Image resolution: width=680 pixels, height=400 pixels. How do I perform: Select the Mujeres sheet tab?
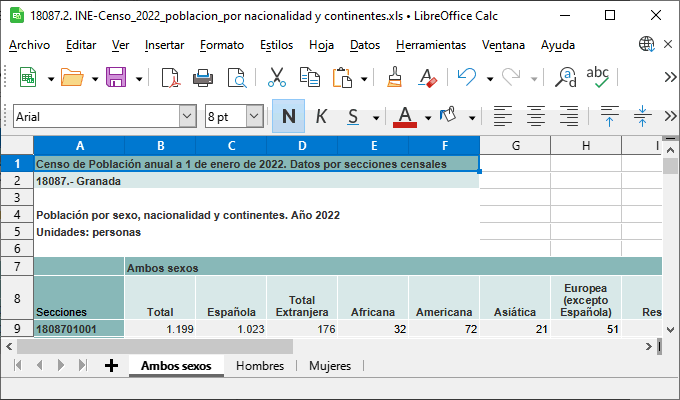click(x=329, y=366)
